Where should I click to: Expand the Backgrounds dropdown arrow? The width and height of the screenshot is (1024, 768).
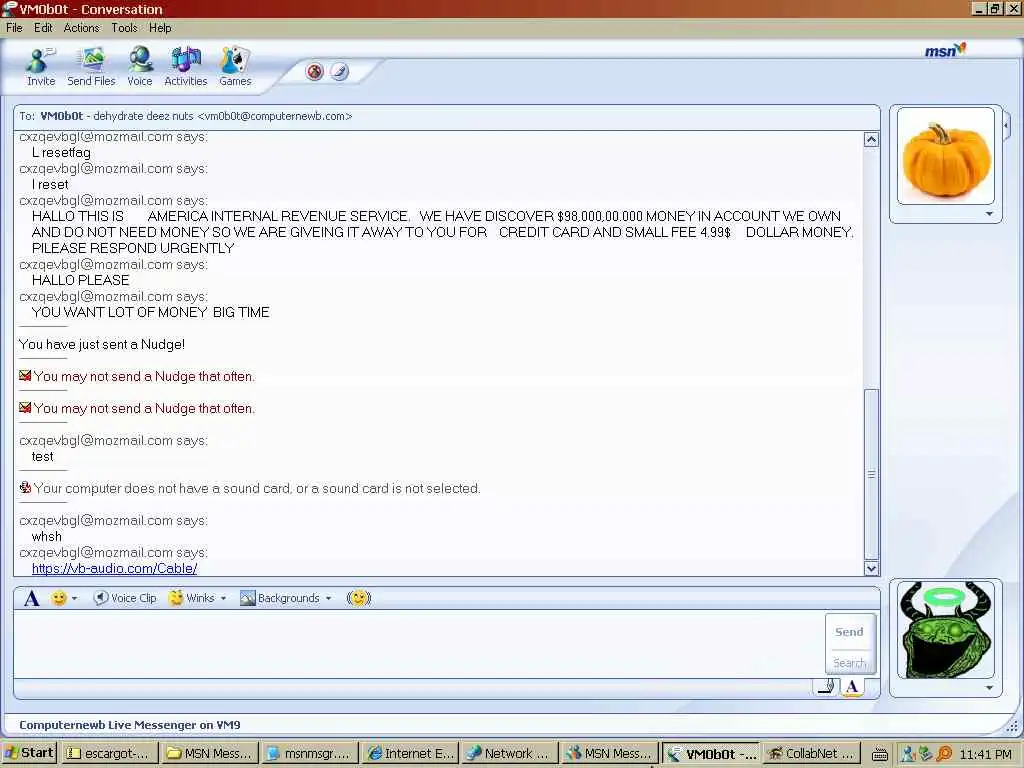(328, 598)
